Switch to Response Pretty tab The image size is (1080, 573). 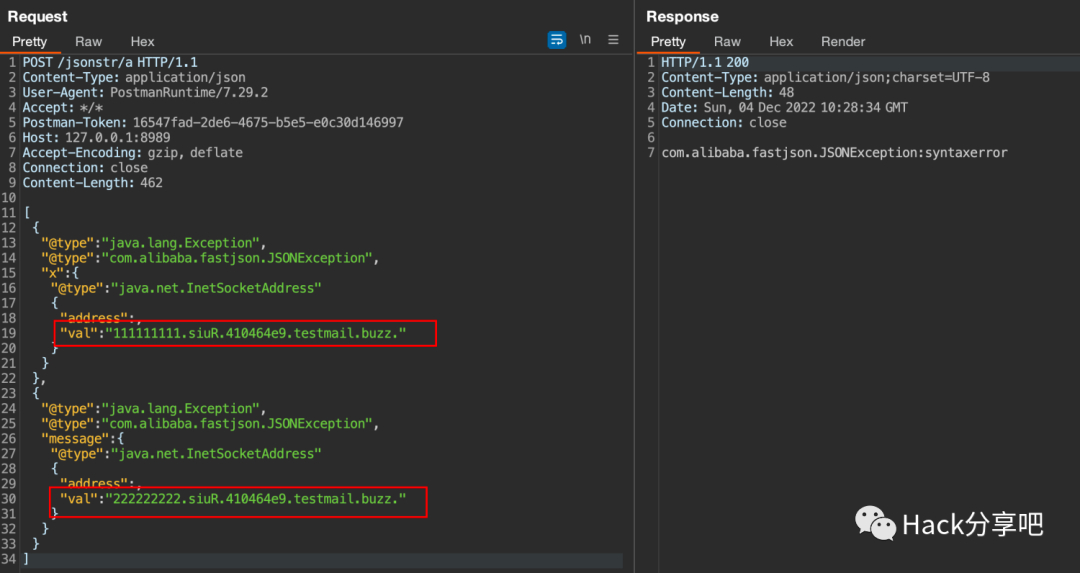pyautogui.click(x=668, y=41)
